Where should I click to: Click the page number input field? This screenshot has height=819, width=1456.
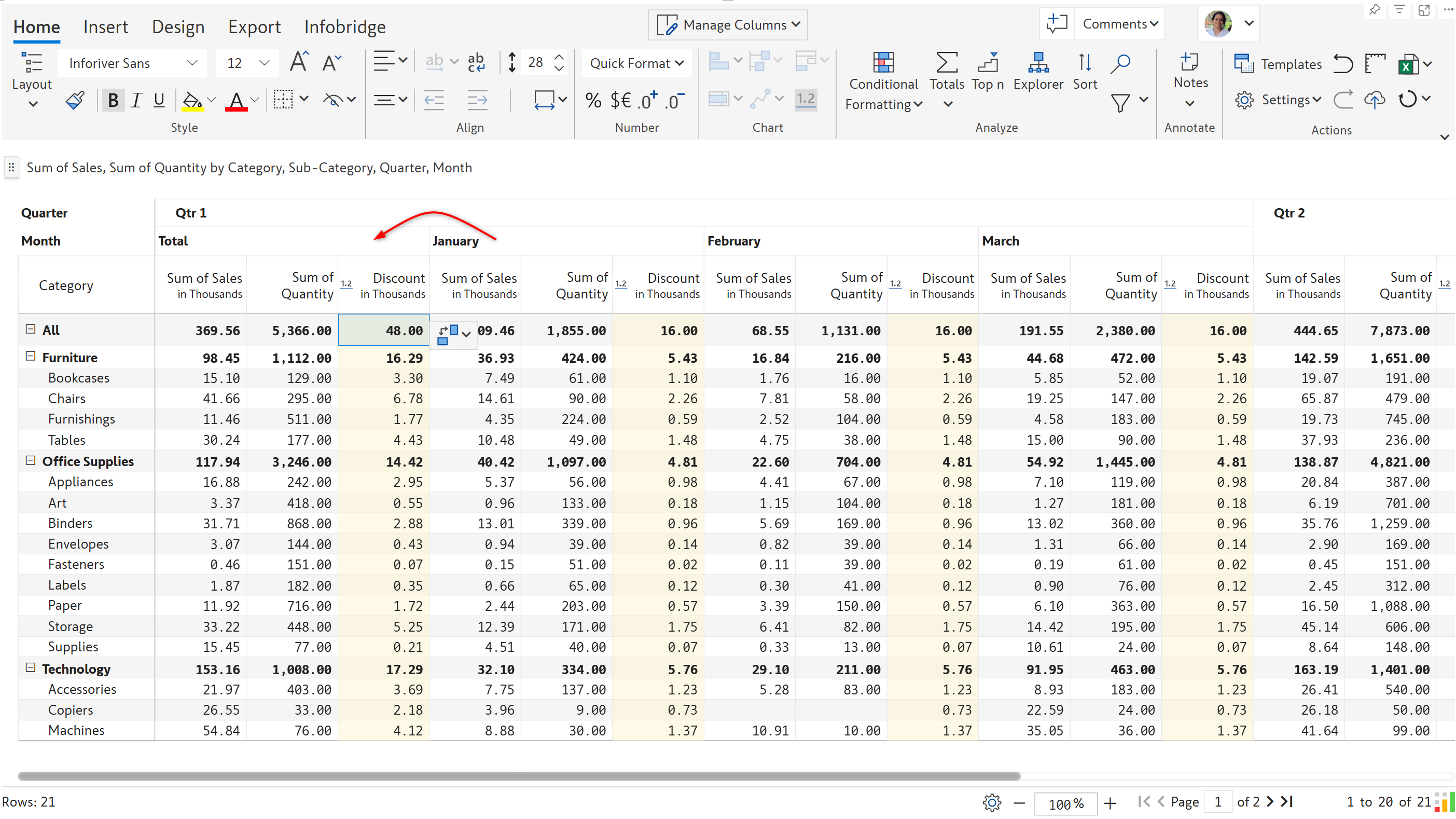pyautogui.click(x=1217, y=801)
